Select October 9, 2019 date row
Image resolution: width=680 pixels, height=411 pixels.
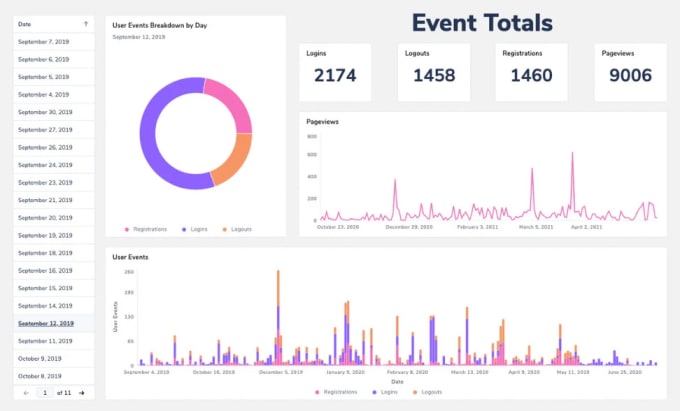tap(54, 359)
